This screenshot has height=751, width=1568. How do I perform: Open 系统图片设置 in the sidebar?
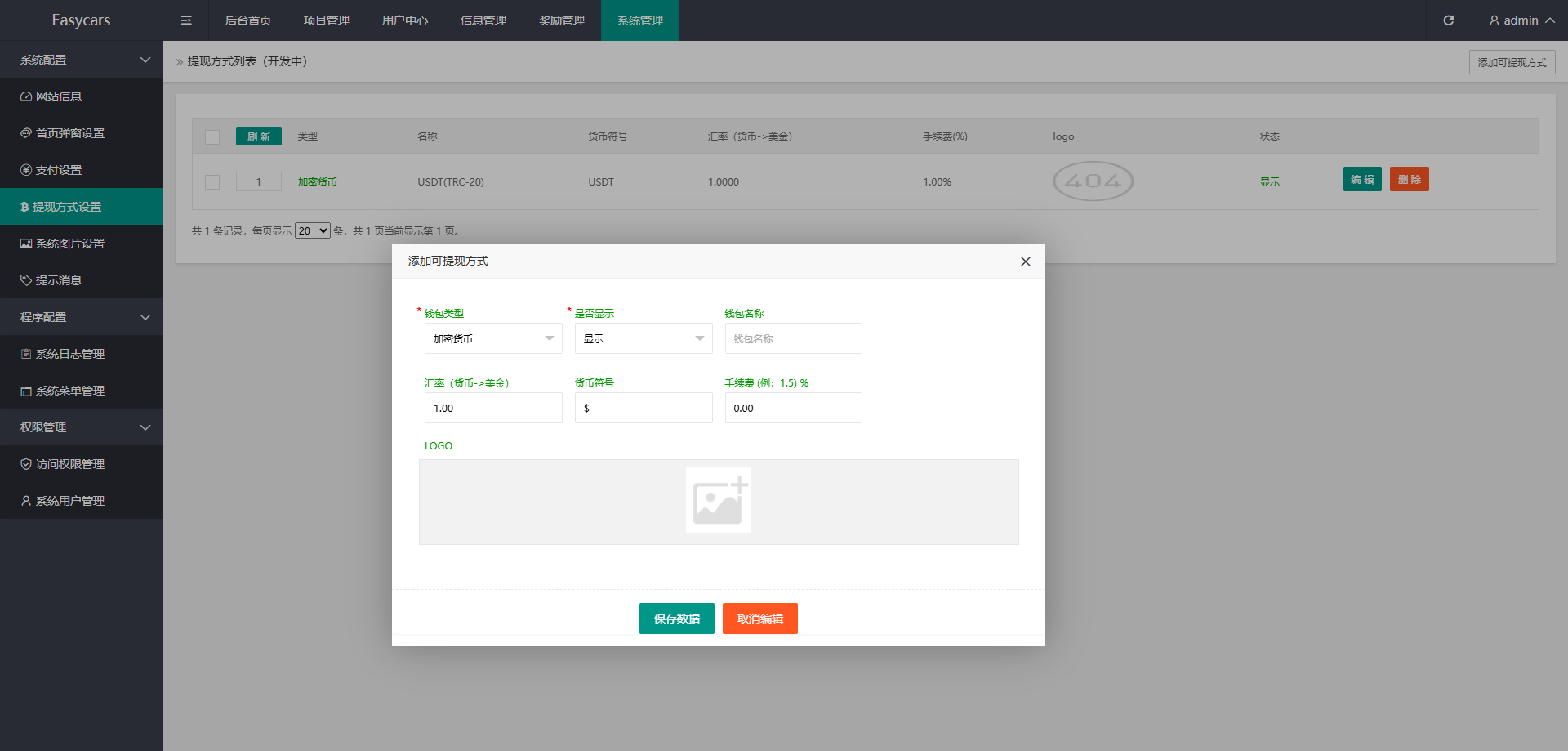[x=69, y=244]
